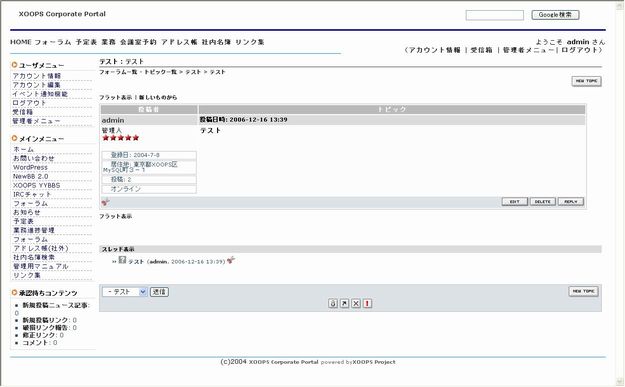Viewport: 625px width, 387px height.
Task: Click 新しいものから sort link
Action: 158,97
